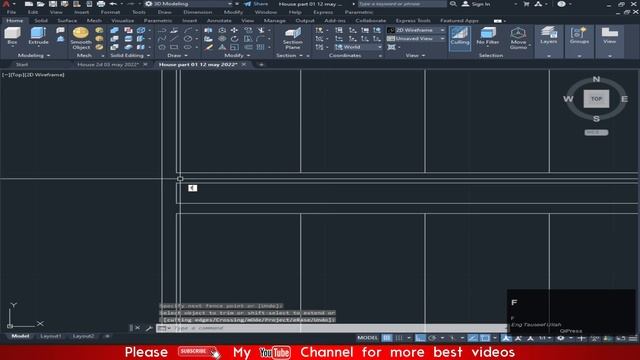Image resolution: width=640 pixels, height=360 pixels.
Task: Open the World coordinate system dropdown
Action: coord(358,47)
